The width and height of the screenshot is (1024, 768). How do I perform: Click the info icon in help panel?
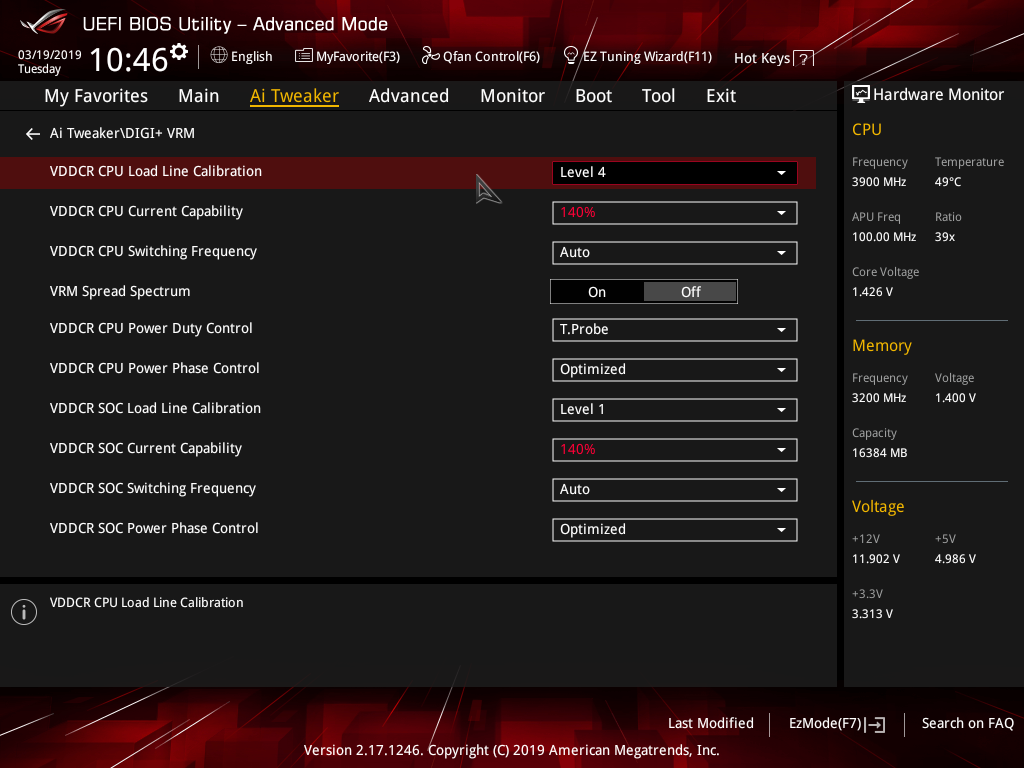(x=24, y=612)
